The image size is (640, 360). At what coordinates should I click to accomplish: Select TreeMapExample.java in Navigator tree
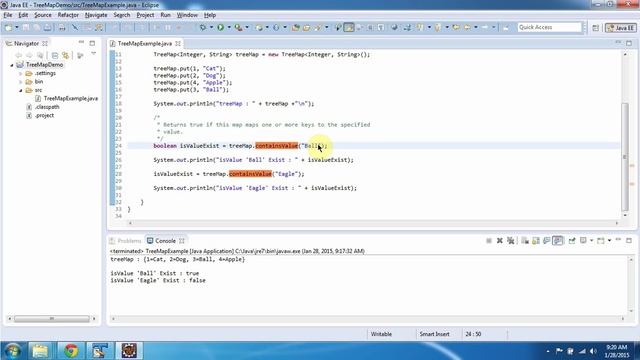(67, 98)
